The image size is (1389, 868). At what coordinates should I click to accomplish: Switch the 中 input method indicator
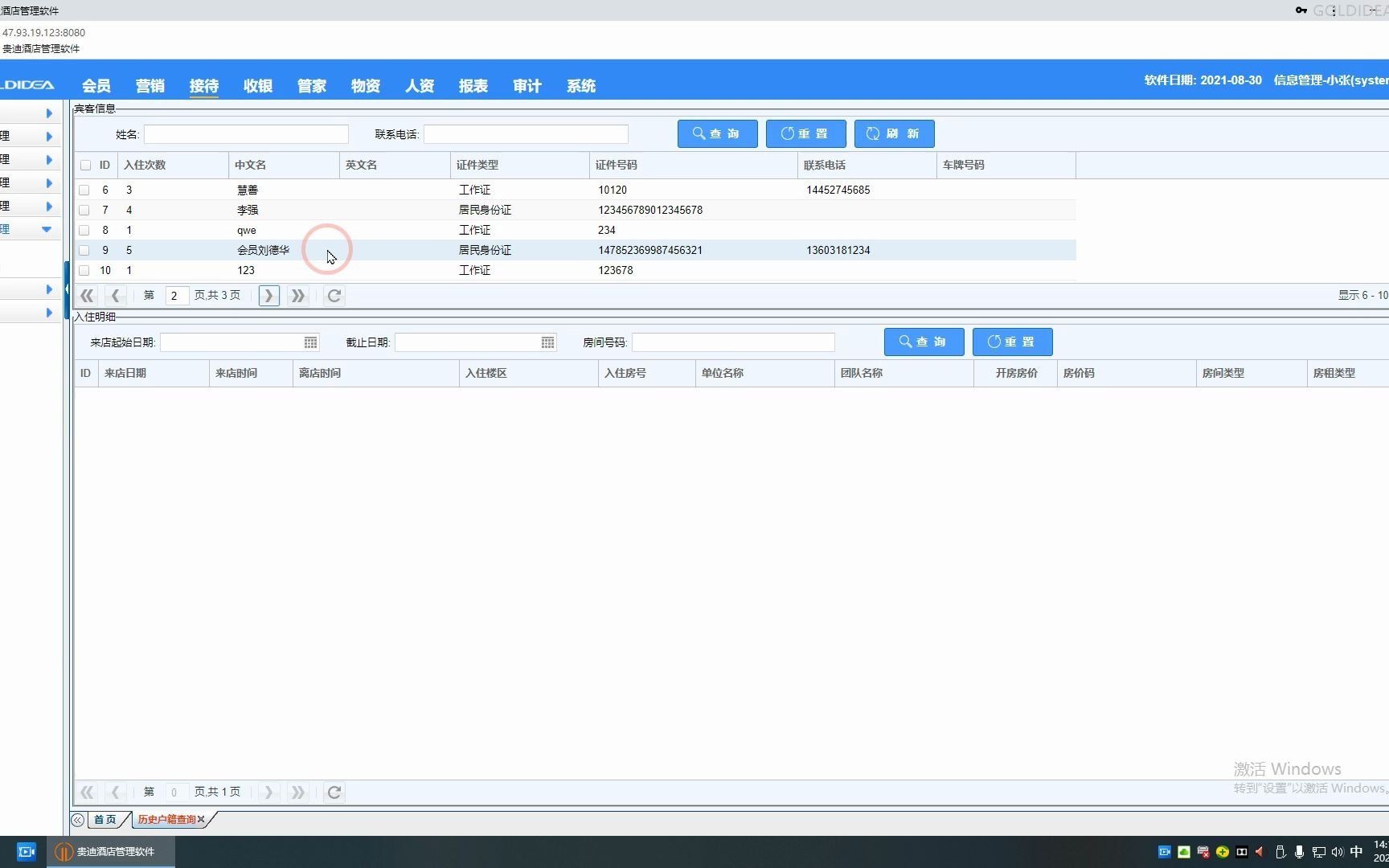pos(1357,852)
